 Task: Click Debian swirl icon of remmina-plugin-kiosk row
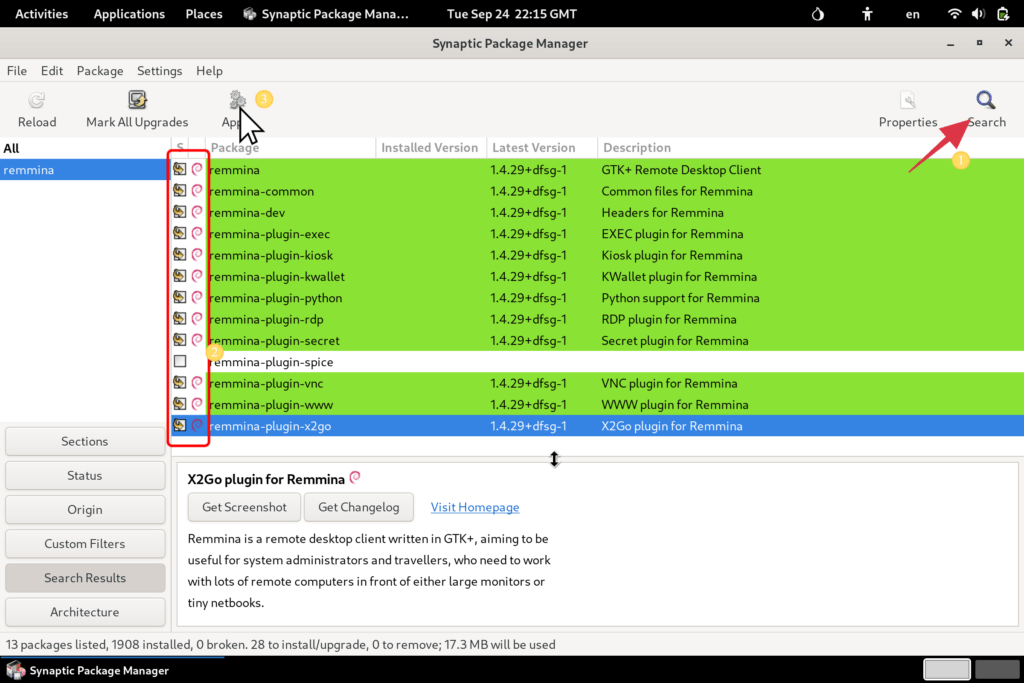(197, 255)
